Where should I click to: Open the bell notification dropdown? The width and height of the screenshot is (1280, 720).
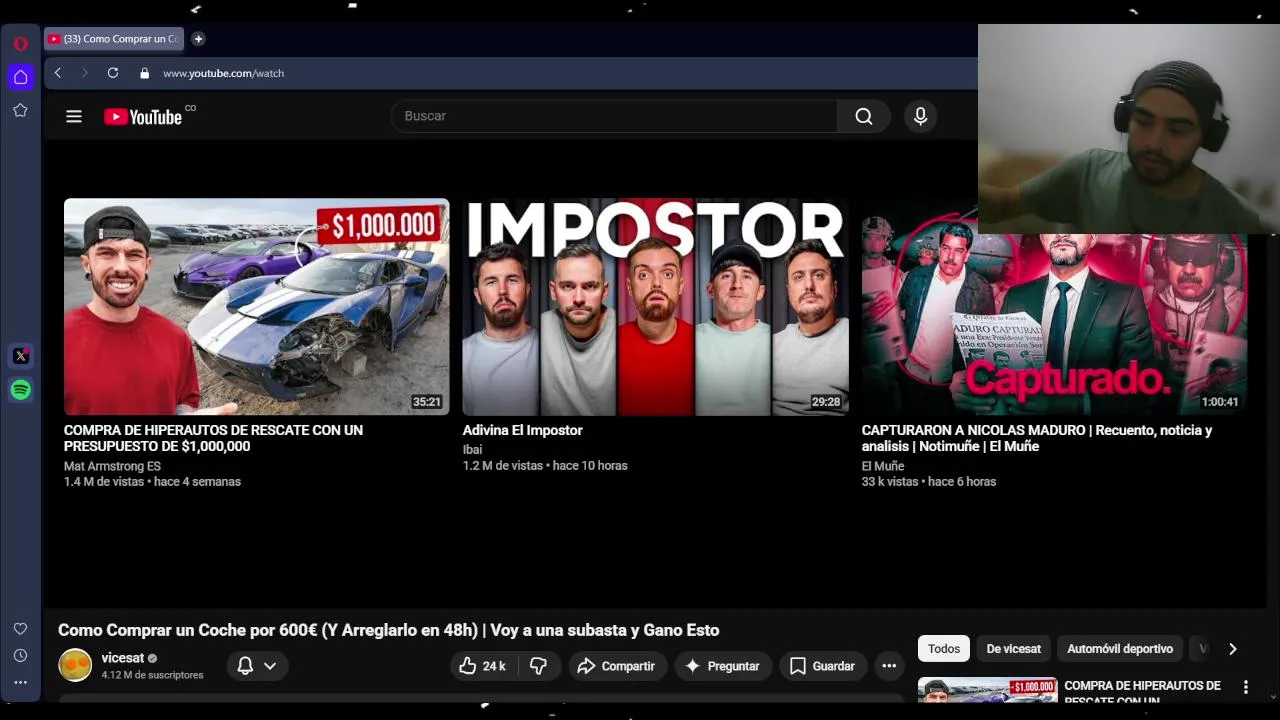click(257, 666)
